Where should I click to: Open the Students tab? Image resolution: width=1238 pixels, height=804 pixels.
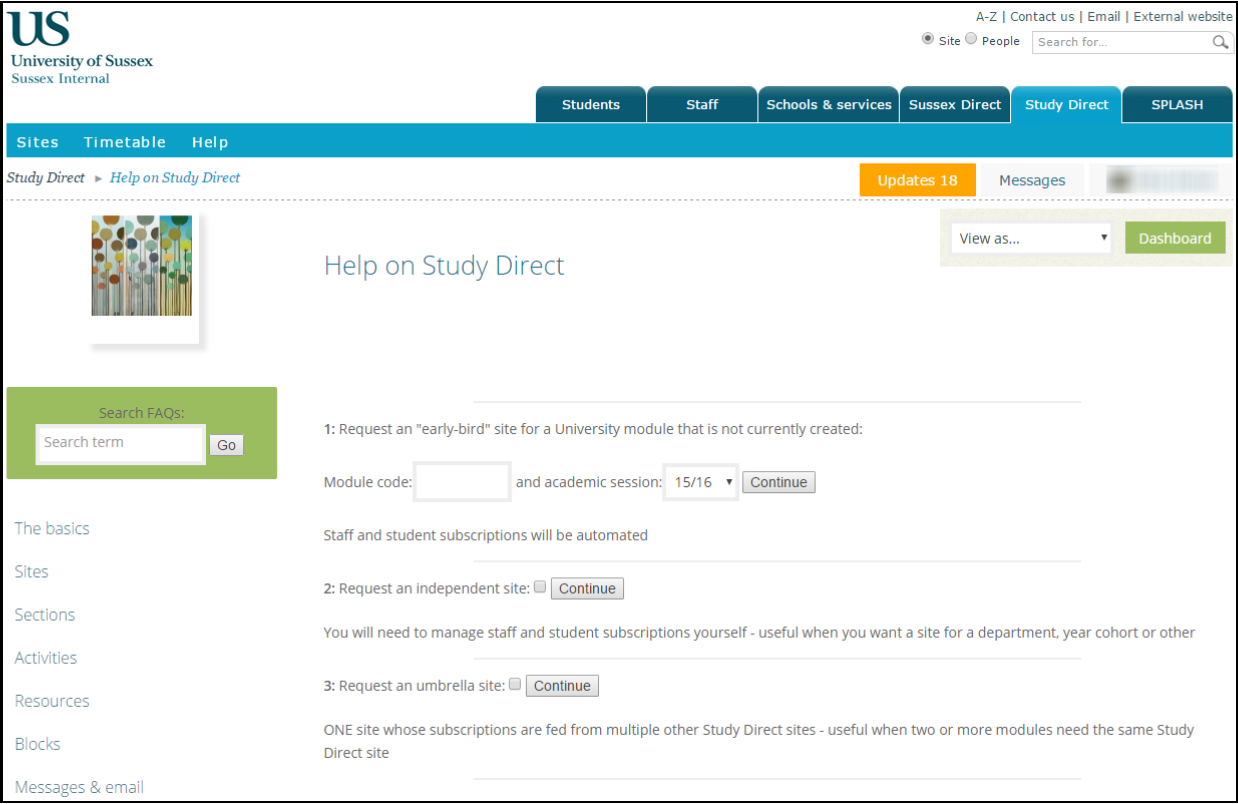591,105
